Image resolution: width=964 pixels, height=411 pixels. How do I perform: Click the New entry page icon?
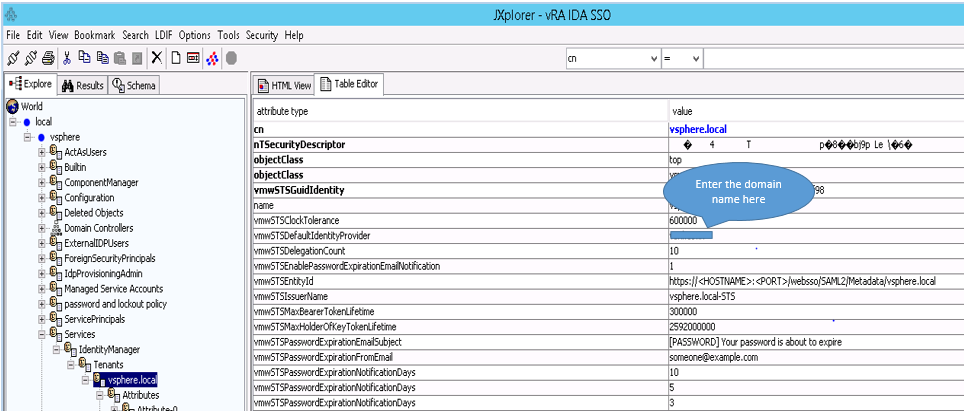tap(176, 58)
